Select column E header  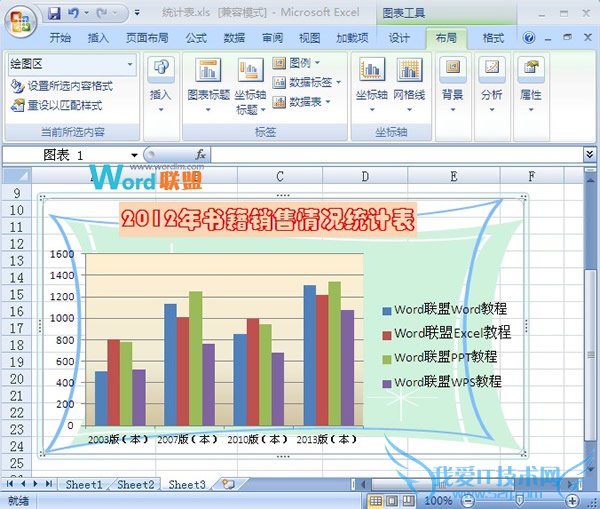[454, 176]
